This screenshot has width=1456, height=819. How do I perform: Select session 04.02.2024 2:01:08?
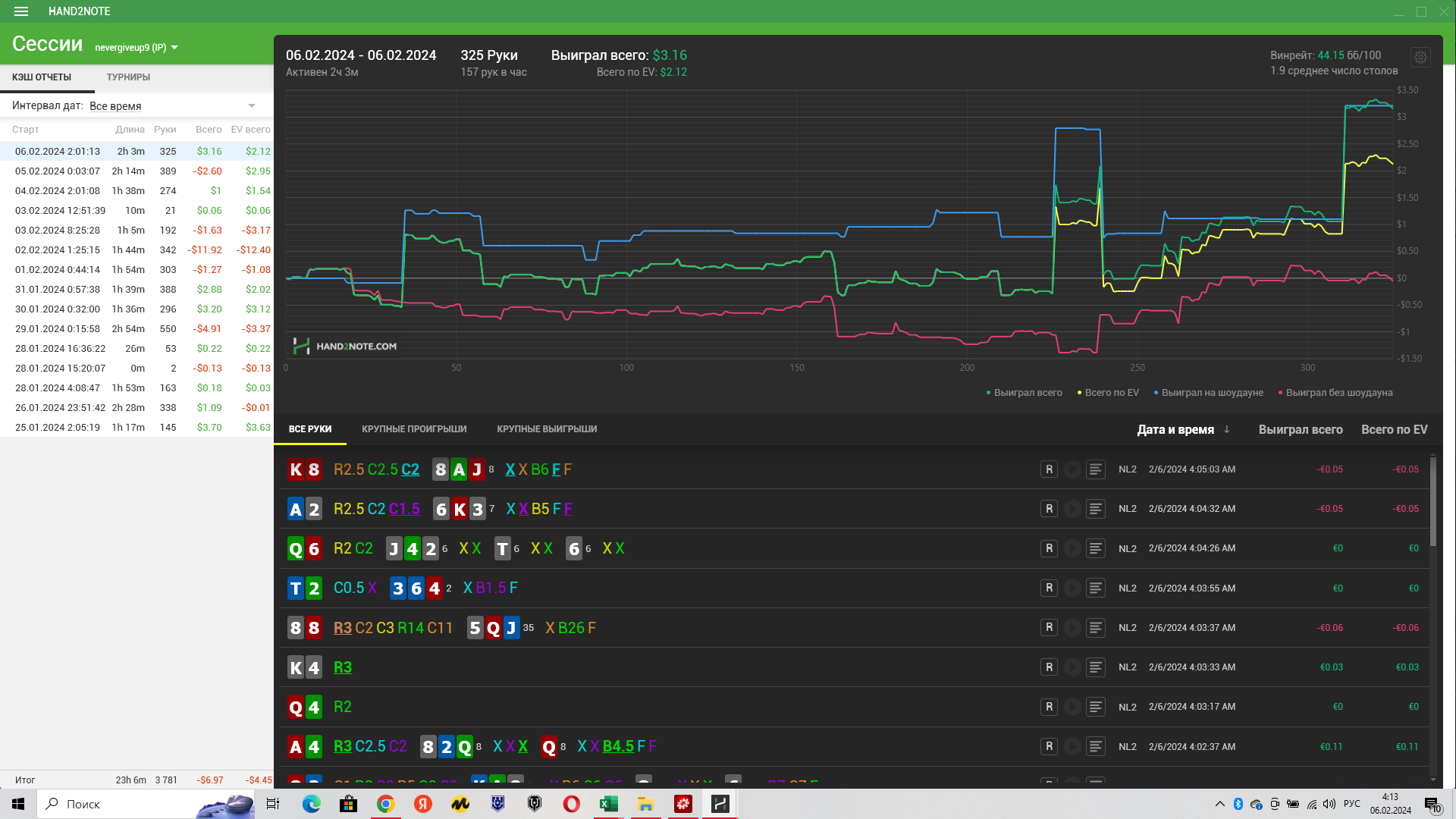136,190
